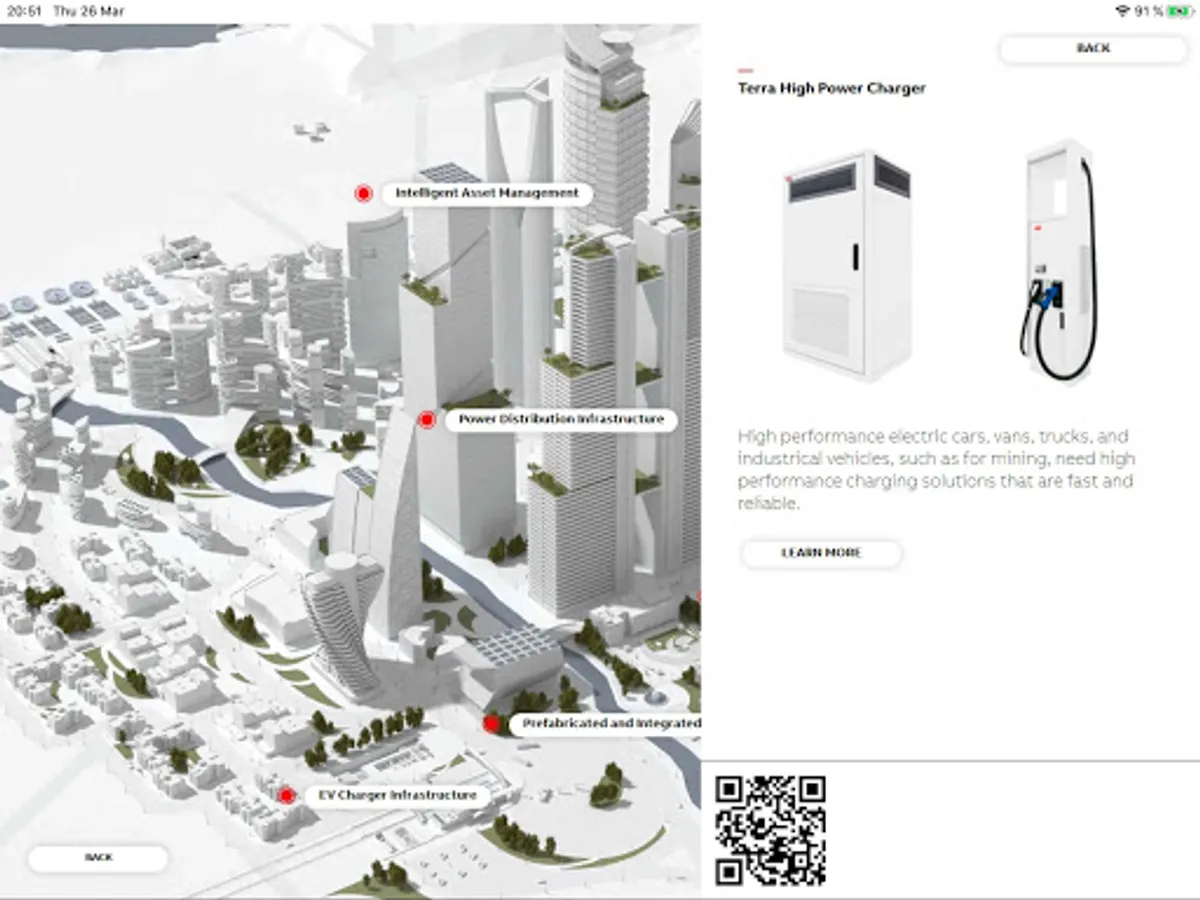Tap the red hotspot beside EV Charger Infrastructure
This screenshot has width=1200, height=900.
coord(287,796)
